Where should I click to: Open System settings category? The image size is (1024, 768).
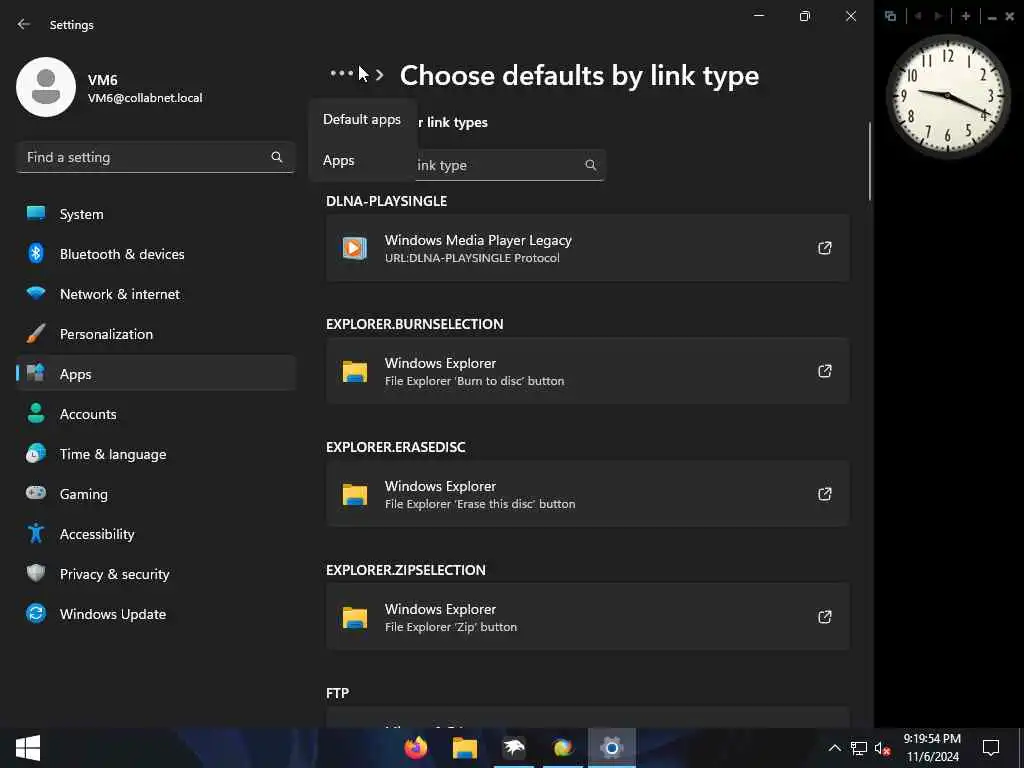[156, 214]
